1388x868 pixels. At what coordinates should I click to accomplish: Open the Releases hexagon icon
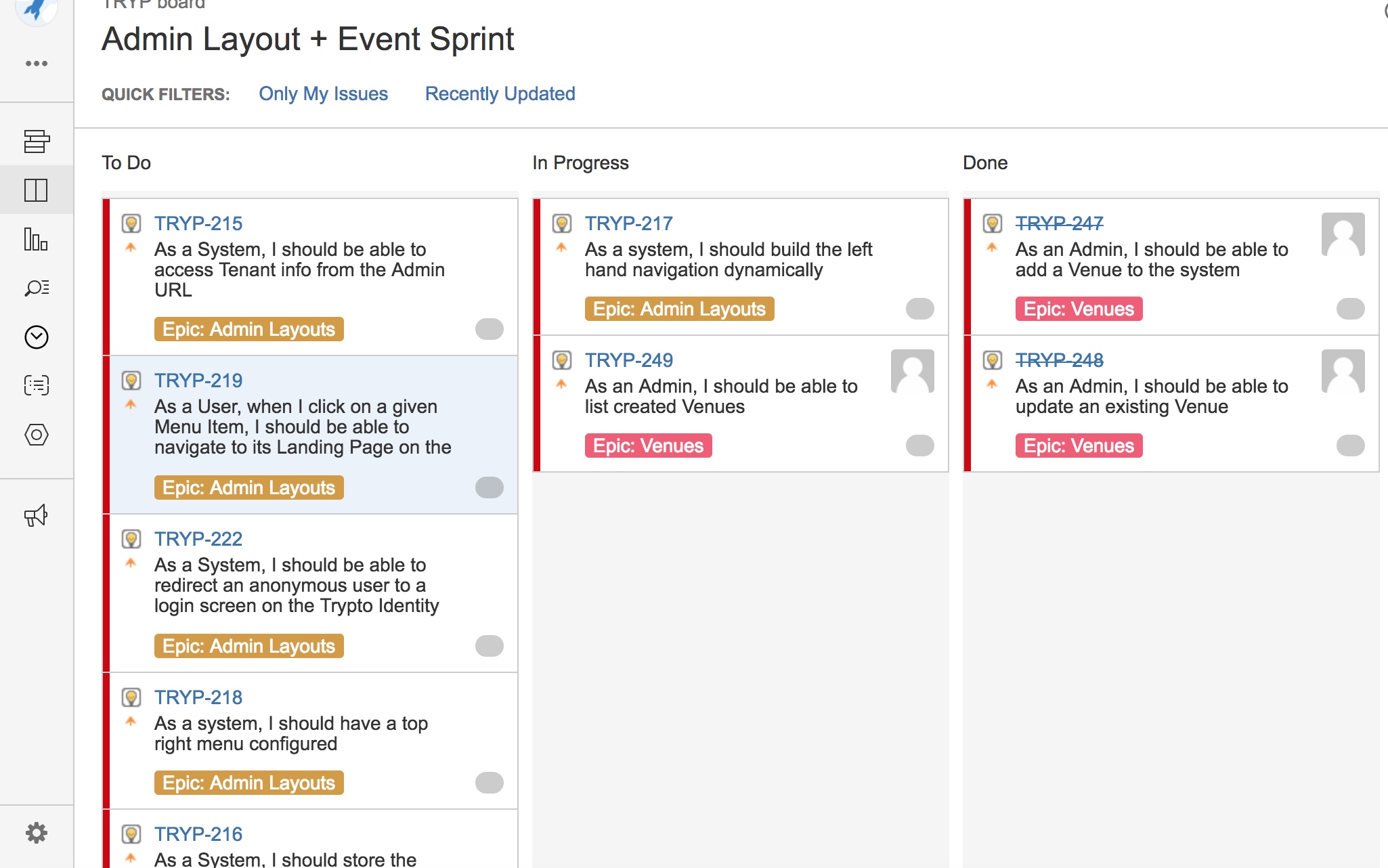(x=36, y=435)
